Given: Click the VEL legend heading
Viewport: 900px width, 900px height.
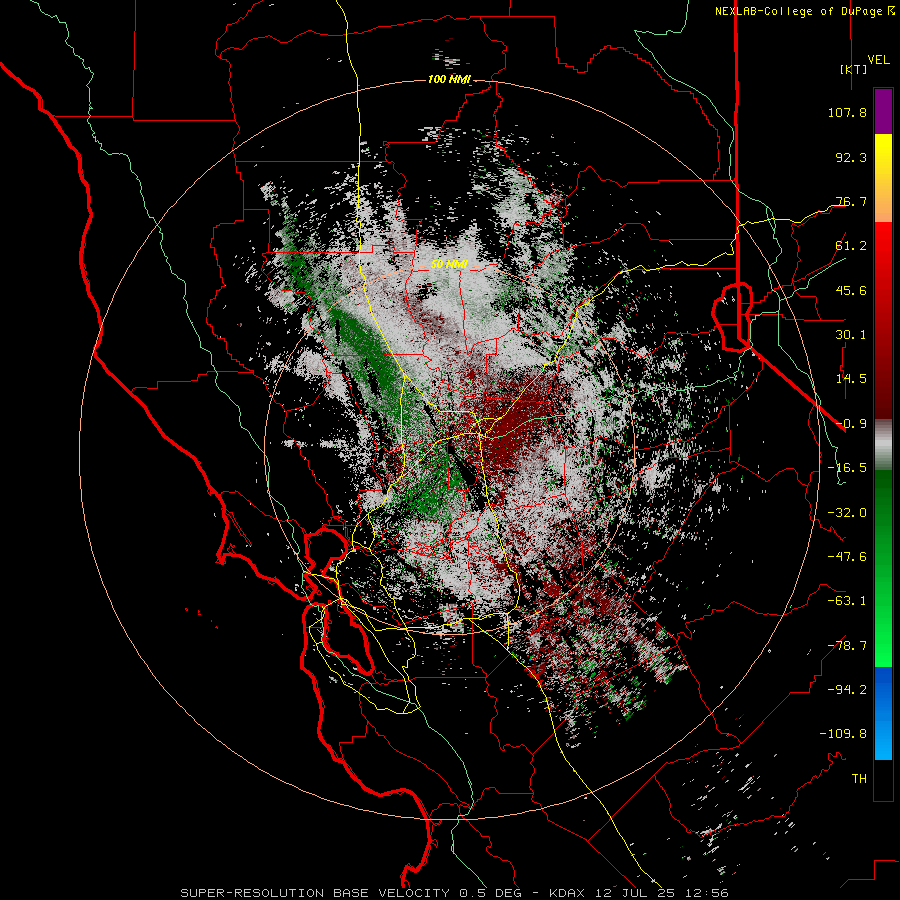Looking at the screenshot, I should pos(878,60).
